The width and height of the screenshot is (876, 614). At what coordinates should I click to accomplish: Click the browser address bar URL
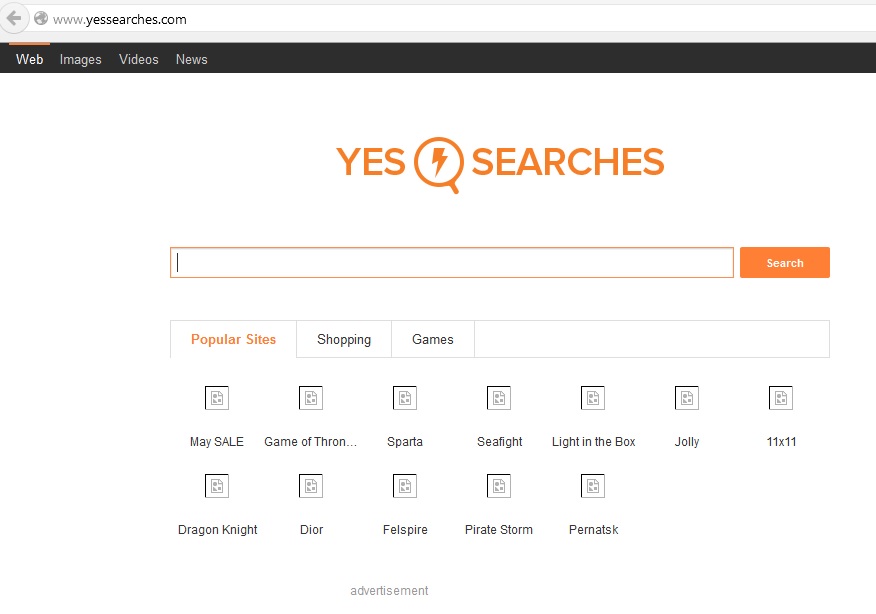(x=120, y=20)
